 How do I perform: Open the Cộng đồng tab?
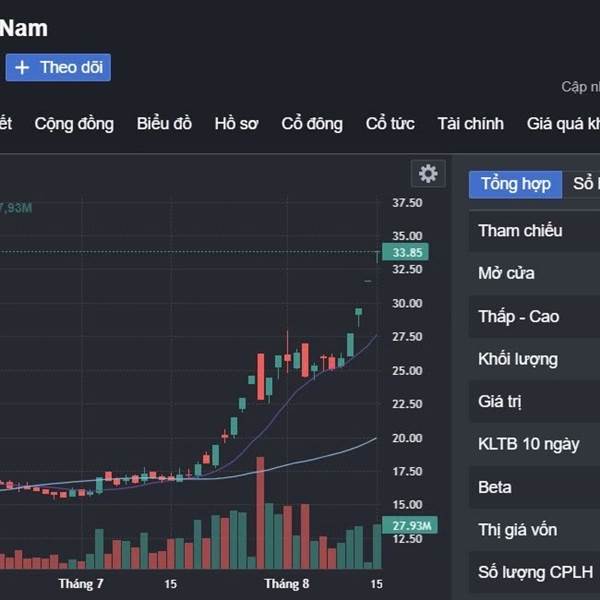(74, 124)
